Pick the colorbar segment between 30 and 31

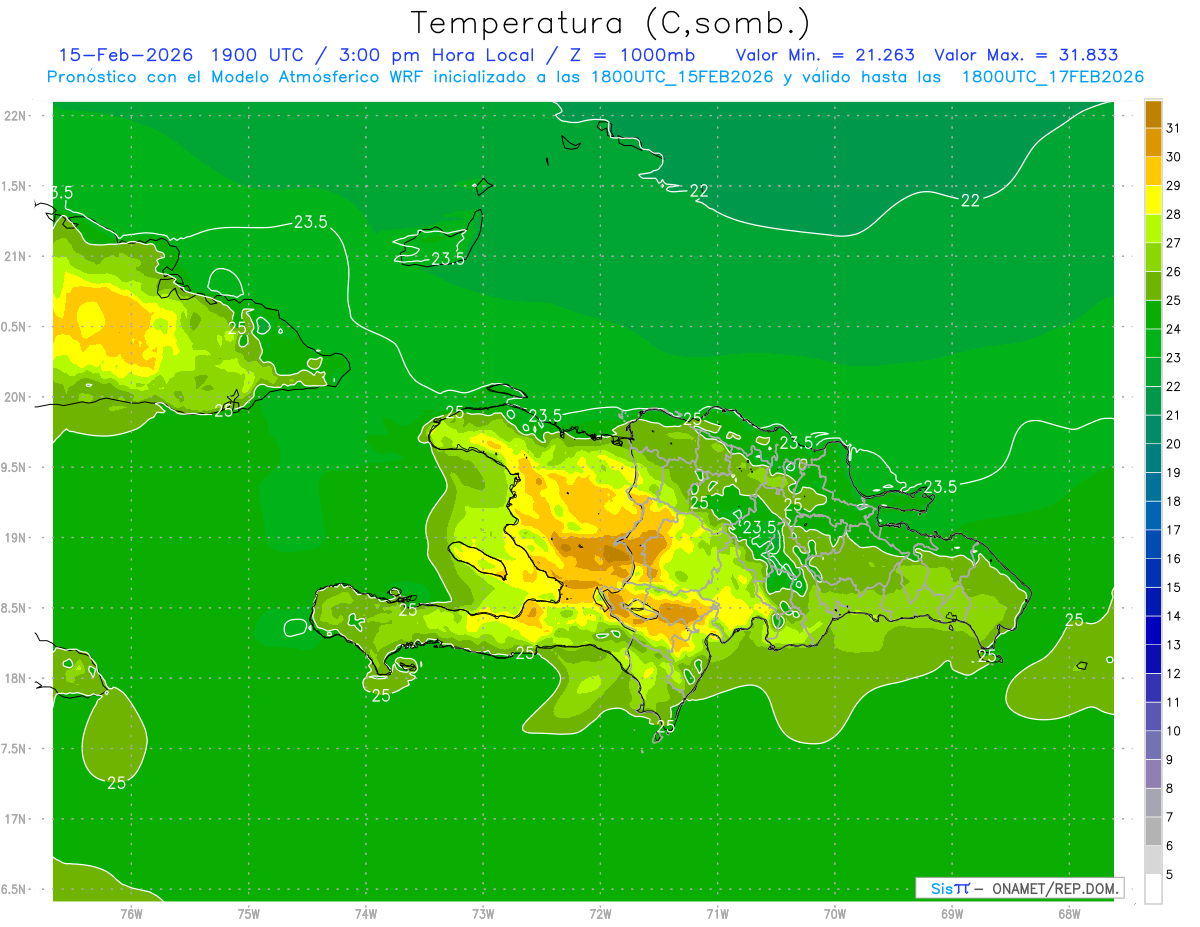[x=1153, y=143]
